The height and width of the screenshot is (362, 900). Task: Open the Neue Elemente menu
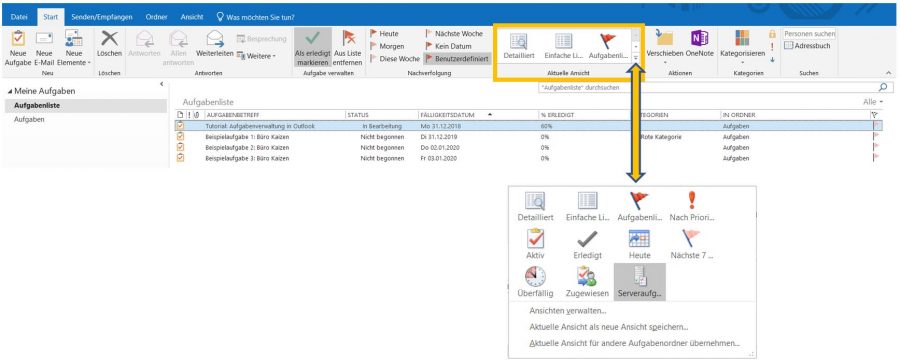pos(73,48)
